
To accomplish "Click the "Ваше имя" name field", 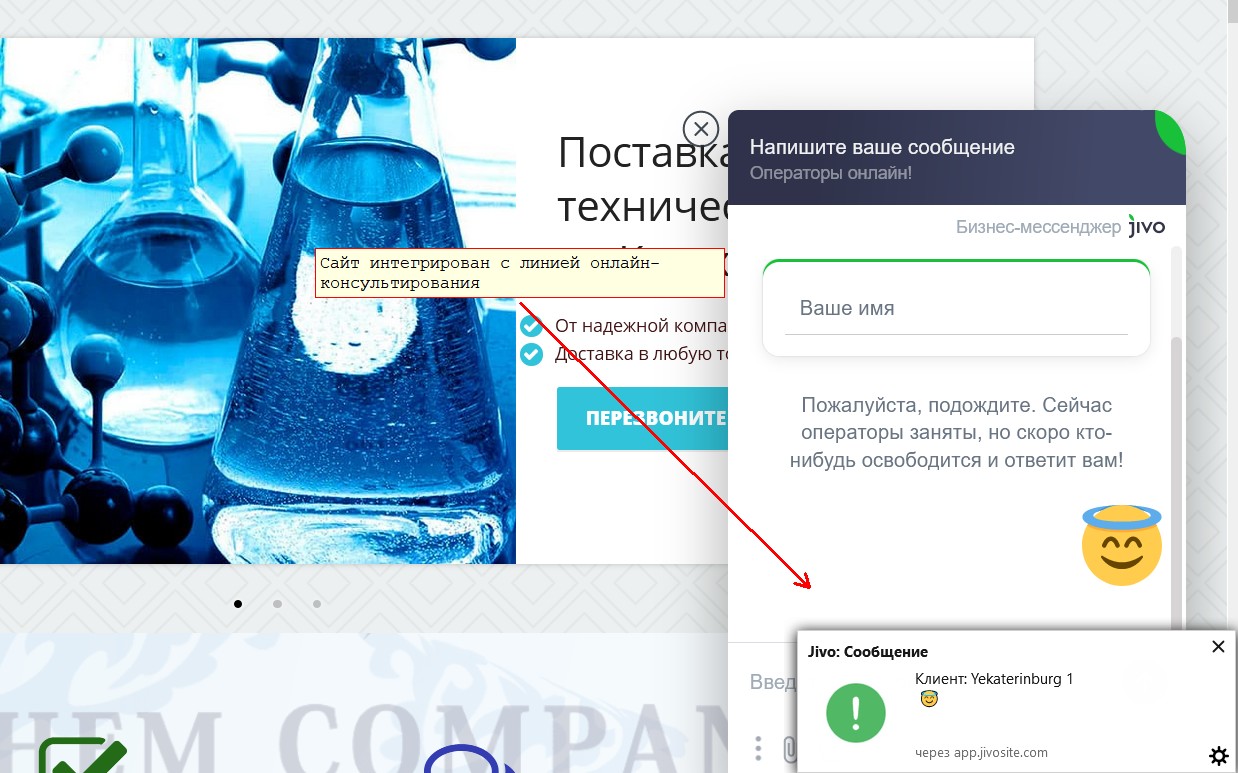I will coord(956,309).
